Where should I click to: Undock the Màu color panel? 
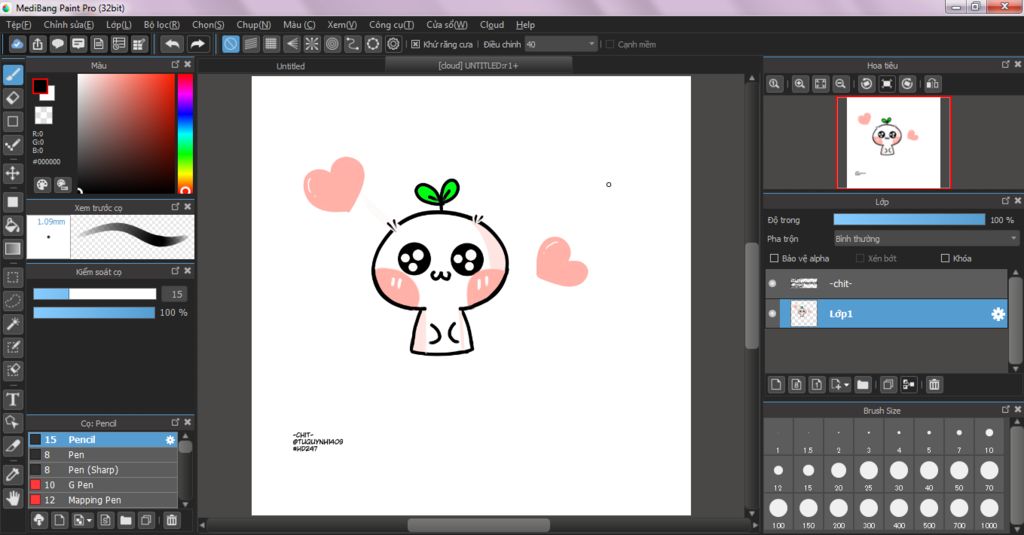click(175, 65)
